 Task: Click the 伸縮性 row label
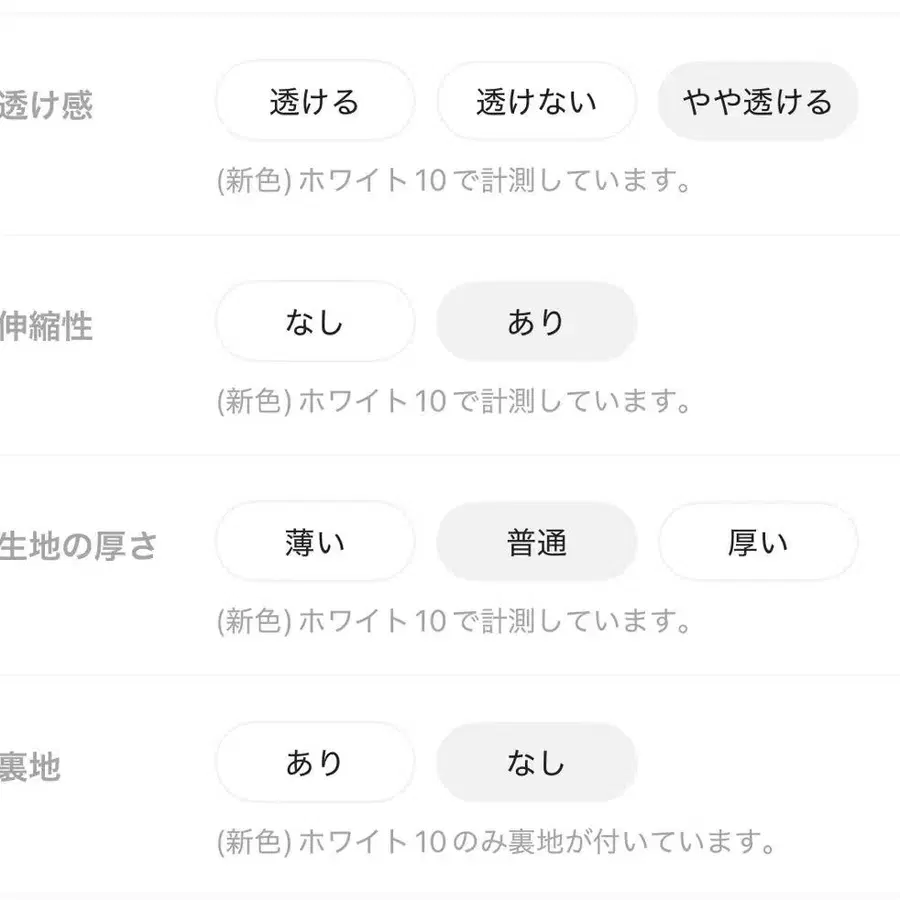[x=45, y=325]
